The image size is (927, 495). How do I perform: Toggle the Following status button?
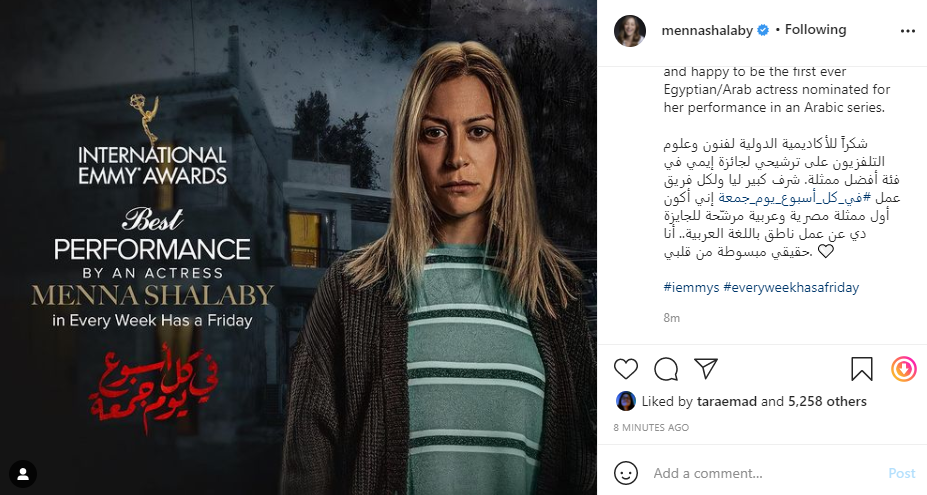click(815, 30)
